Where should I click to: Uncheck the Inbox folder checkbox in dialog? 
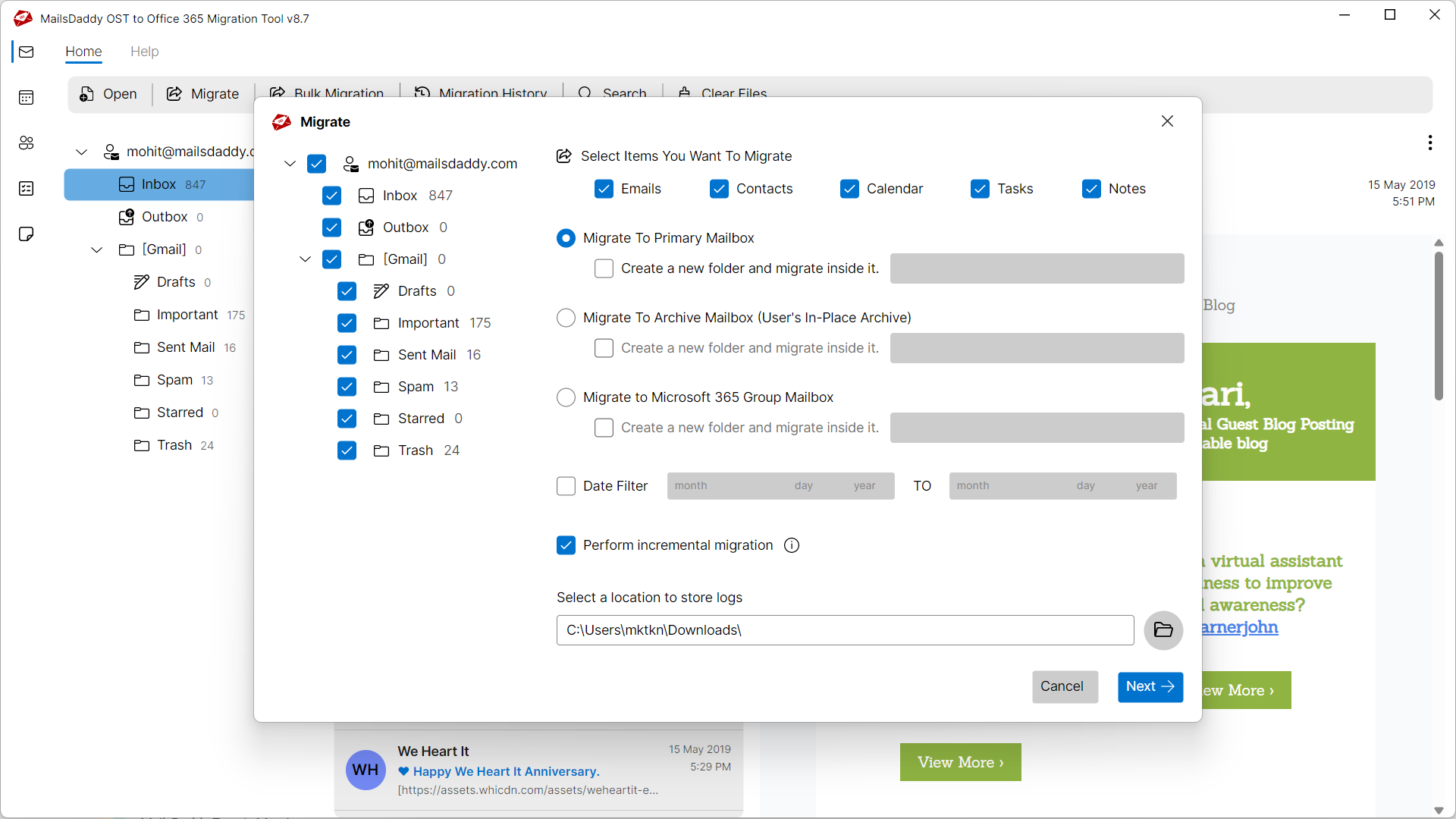331,196
